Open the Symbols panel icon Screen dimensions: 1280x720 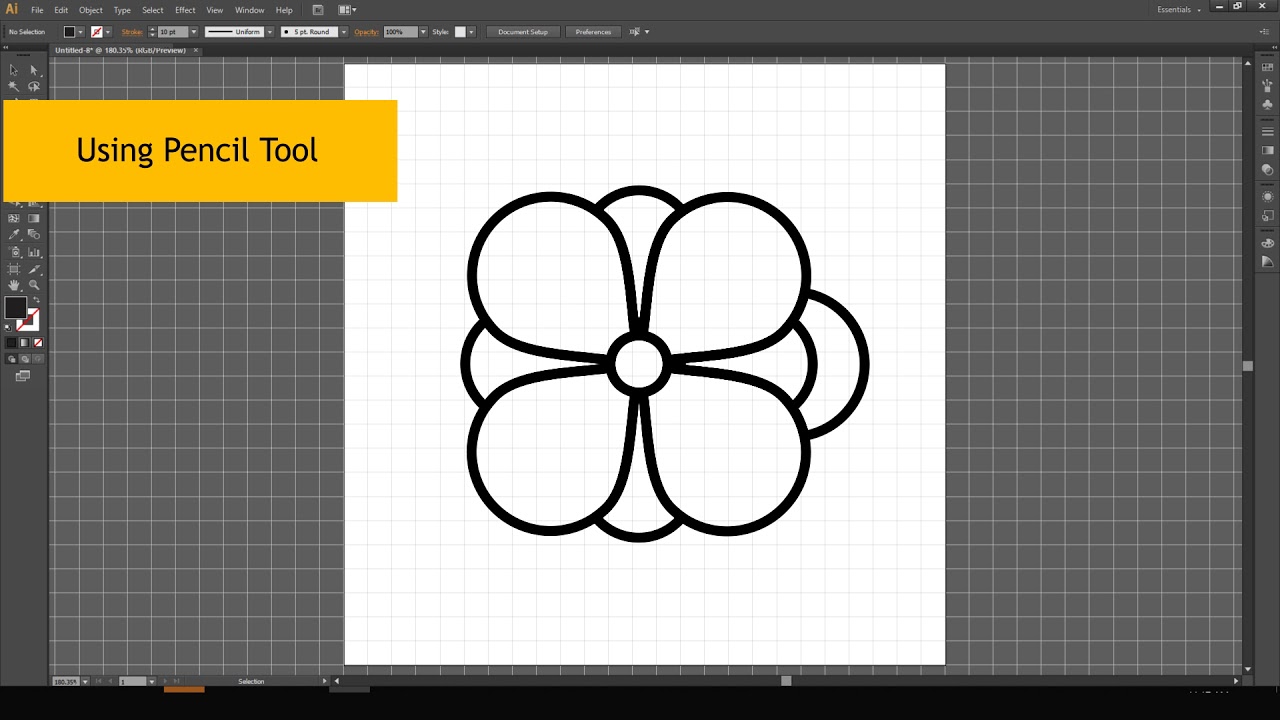(1267, 104)
